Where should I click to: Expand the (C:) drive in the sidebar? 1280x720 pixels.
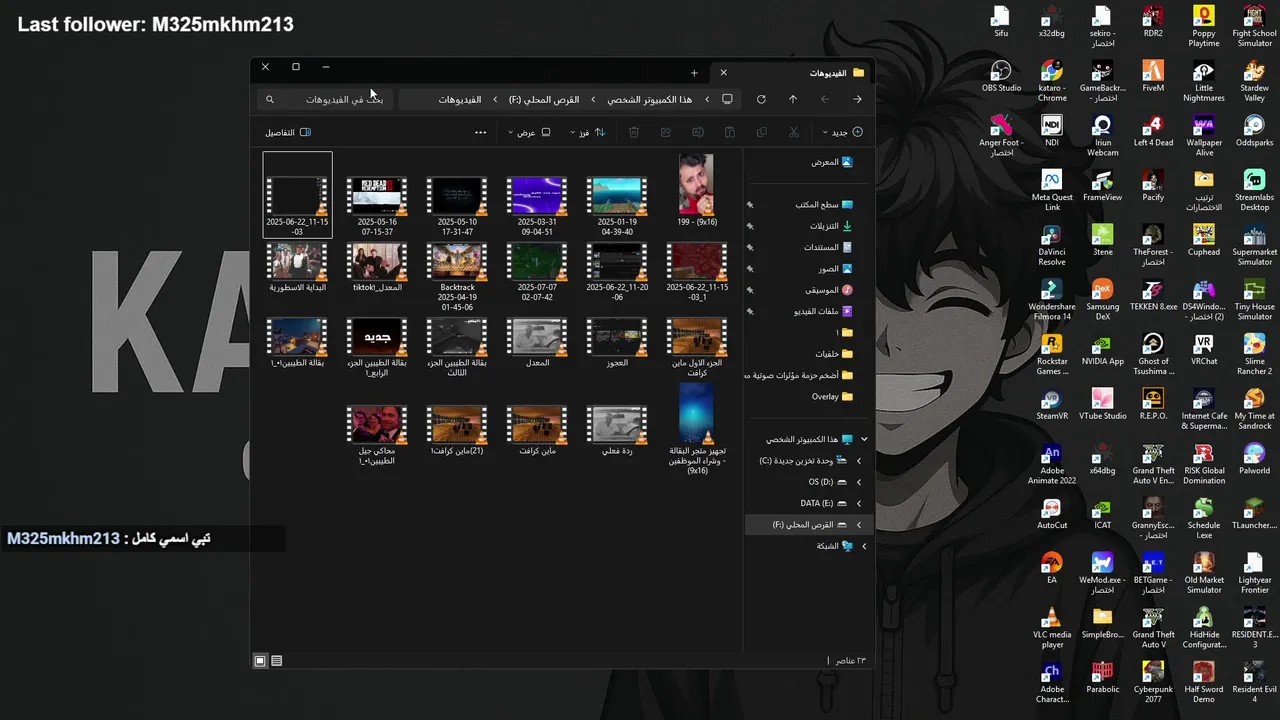(858, 461)
